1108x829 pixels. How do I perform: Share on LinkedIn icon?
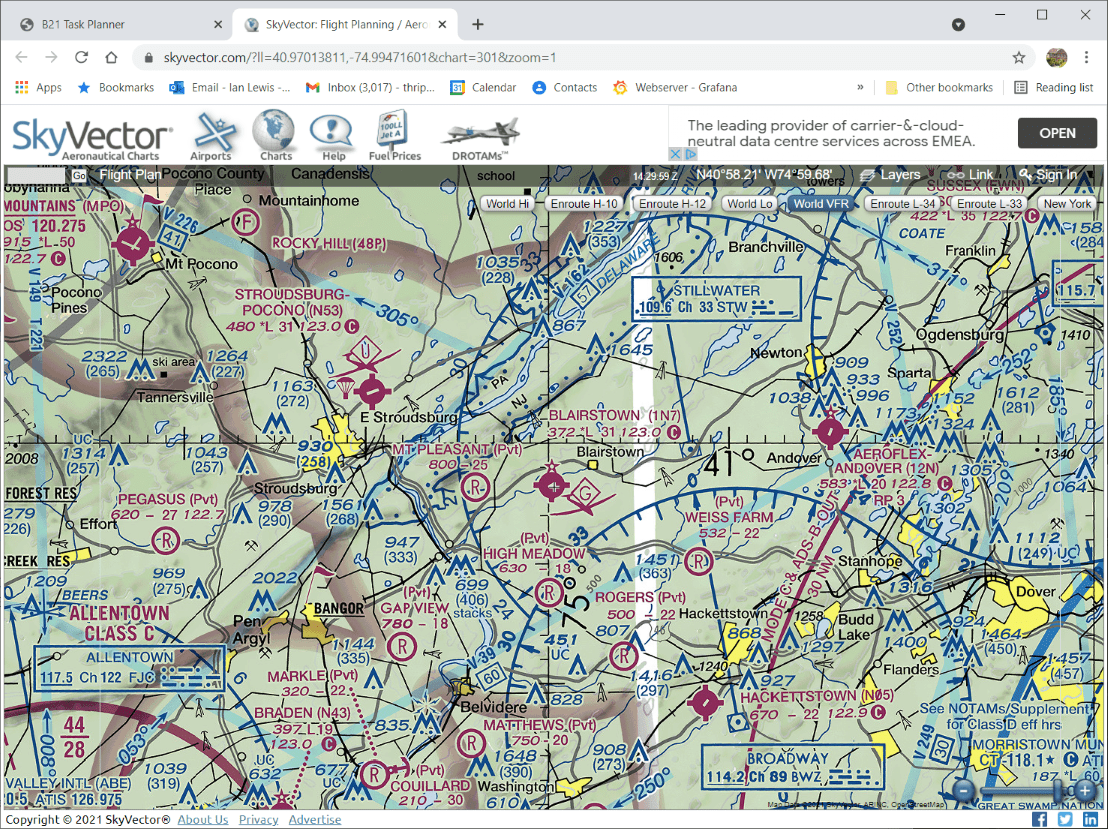pos(1090,820)
